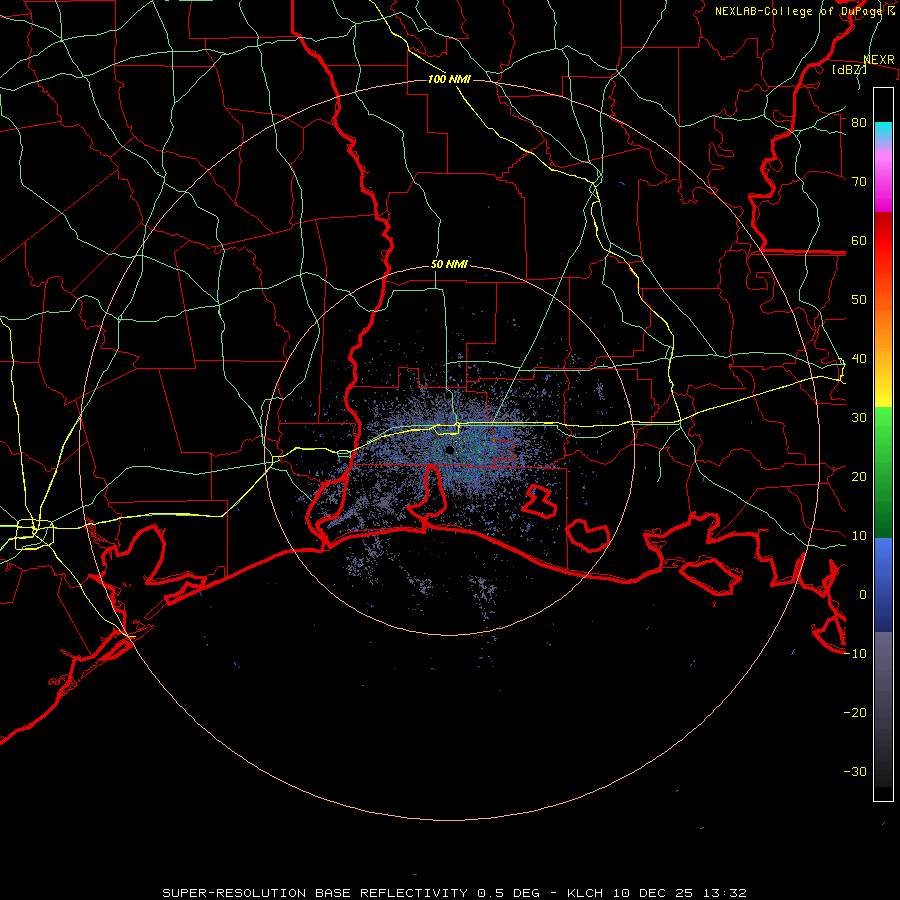The height and width of the screenshot is (900, 900).
Task: Click the 70 value on dBZ scale
Action: pos(859,182)
